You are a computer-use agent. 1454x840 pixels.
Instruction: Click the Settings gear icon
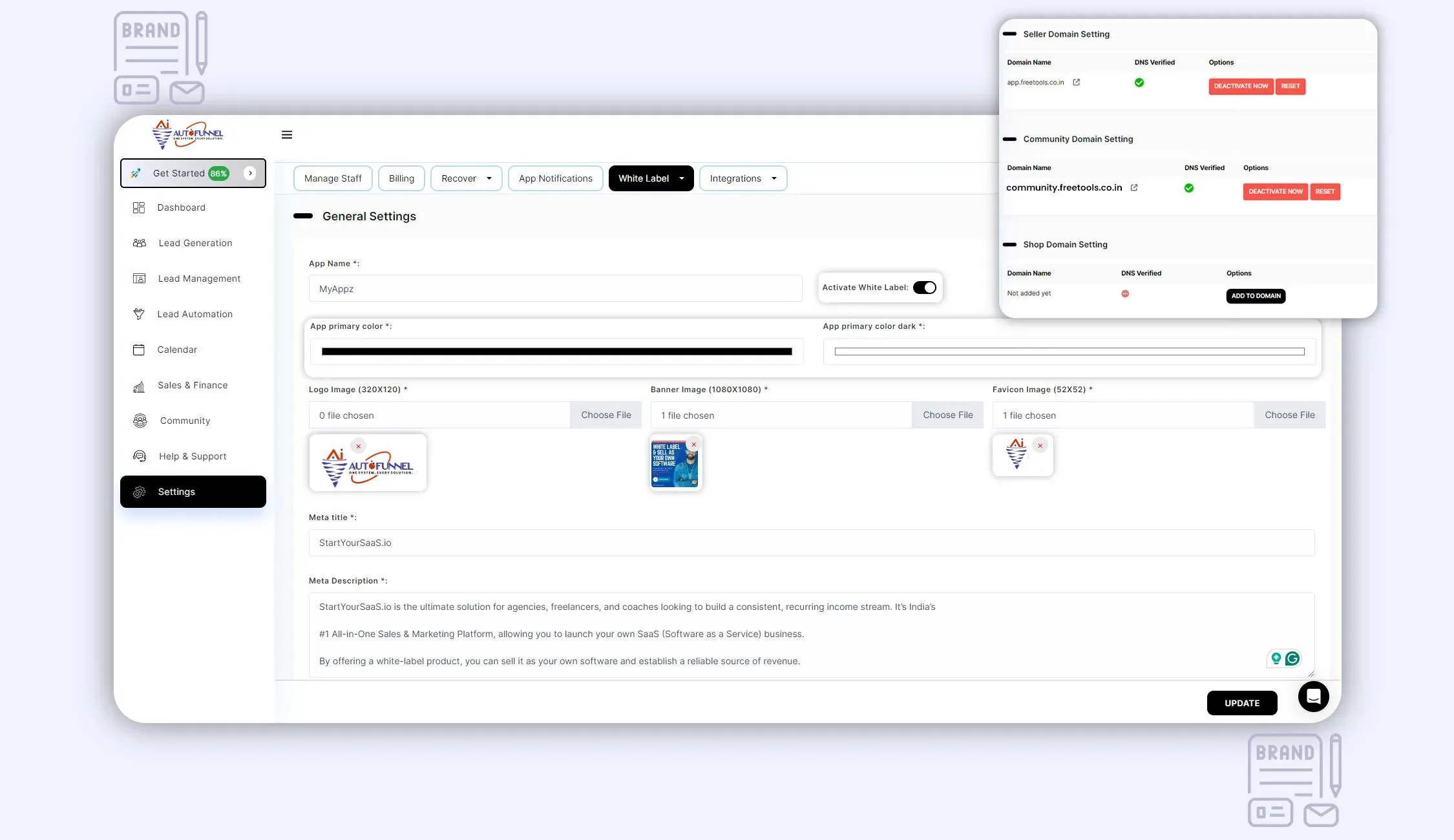pyautogui.click(x=139, y=492)
